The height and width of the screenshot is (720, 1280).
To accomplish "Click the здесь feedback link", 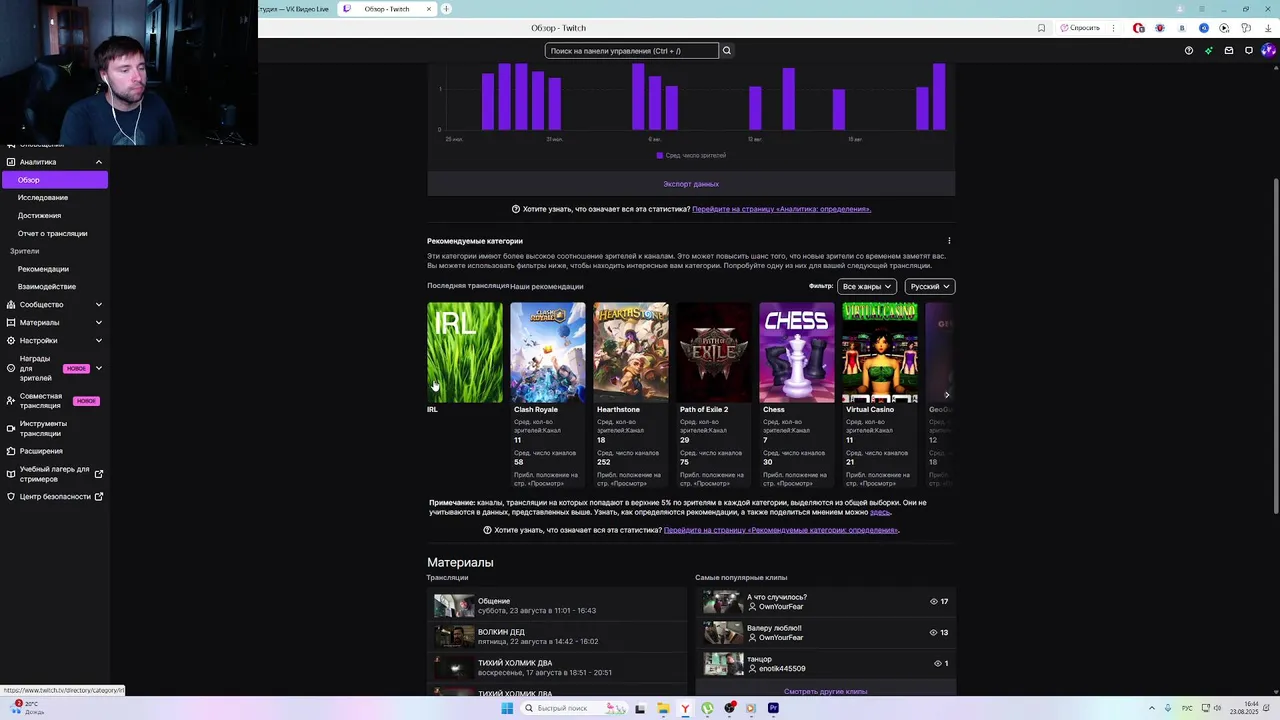I will tap(880, 512).
